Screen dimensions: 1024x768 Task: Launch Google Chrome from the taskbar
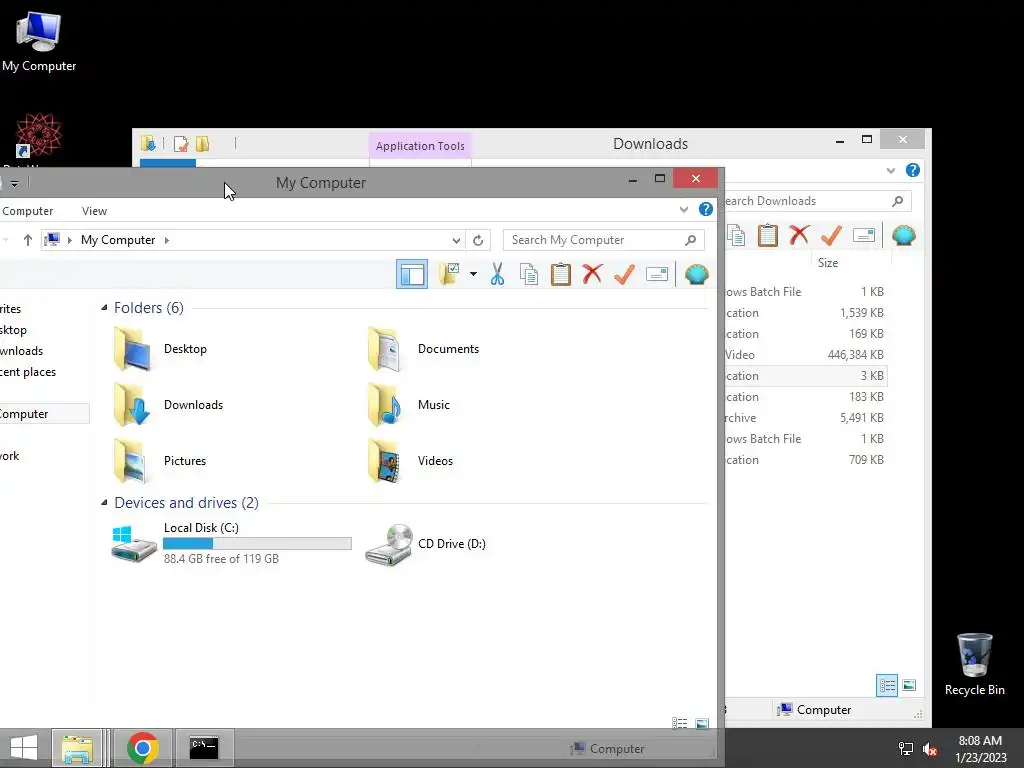click(x=143, y=748)
